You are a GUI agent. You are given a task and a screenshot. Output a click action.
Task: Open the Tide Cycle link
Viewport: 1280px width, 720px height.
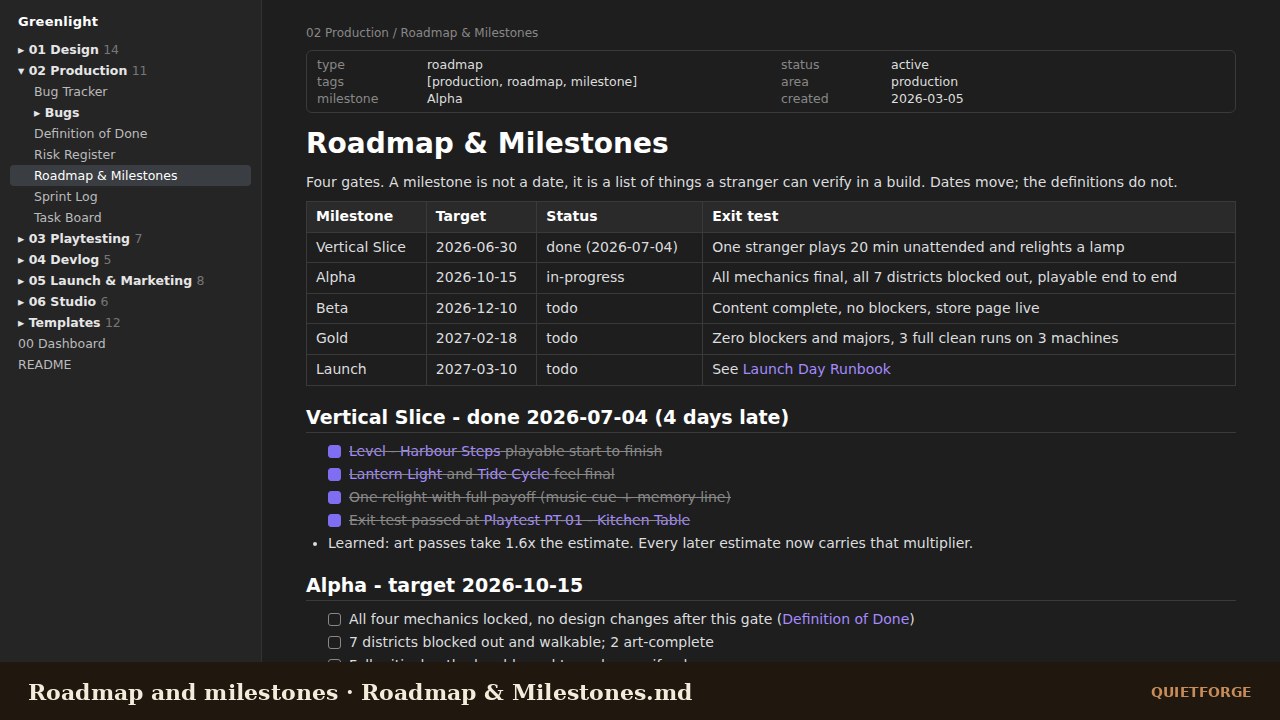point(513,474)
